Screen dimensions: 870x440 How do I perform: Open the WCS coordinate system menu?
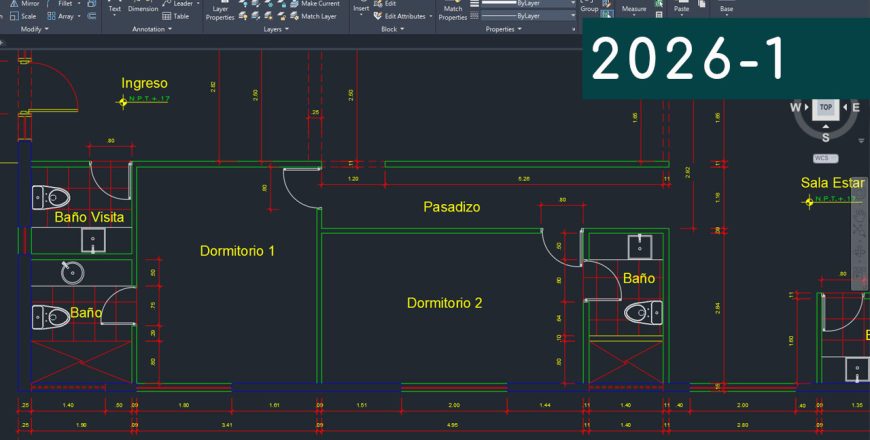tap(825, 158)
